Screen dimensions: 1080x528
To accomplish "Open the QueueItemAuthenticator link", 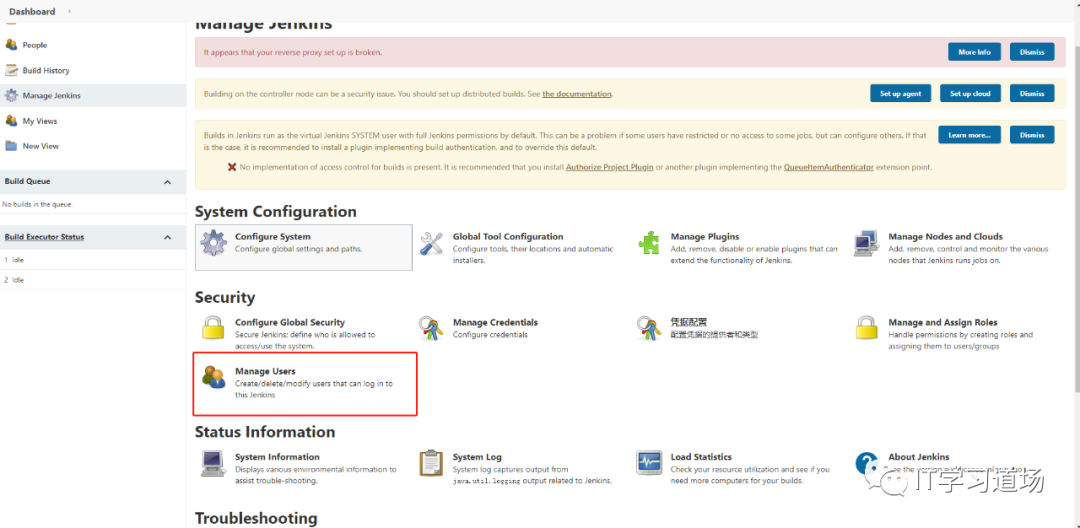I will 828,167.
